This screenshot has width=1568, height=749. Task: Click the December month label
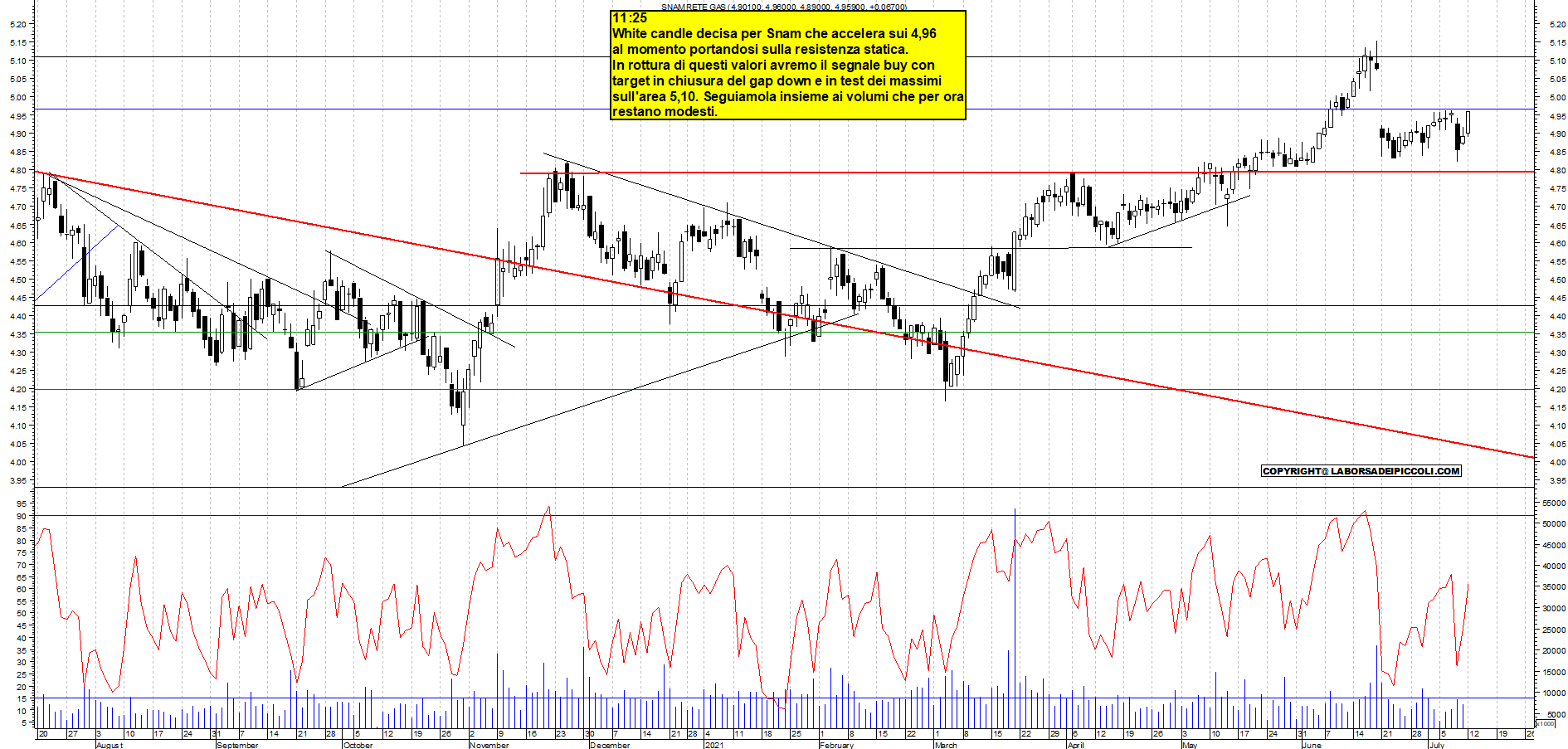coord(610,745)
